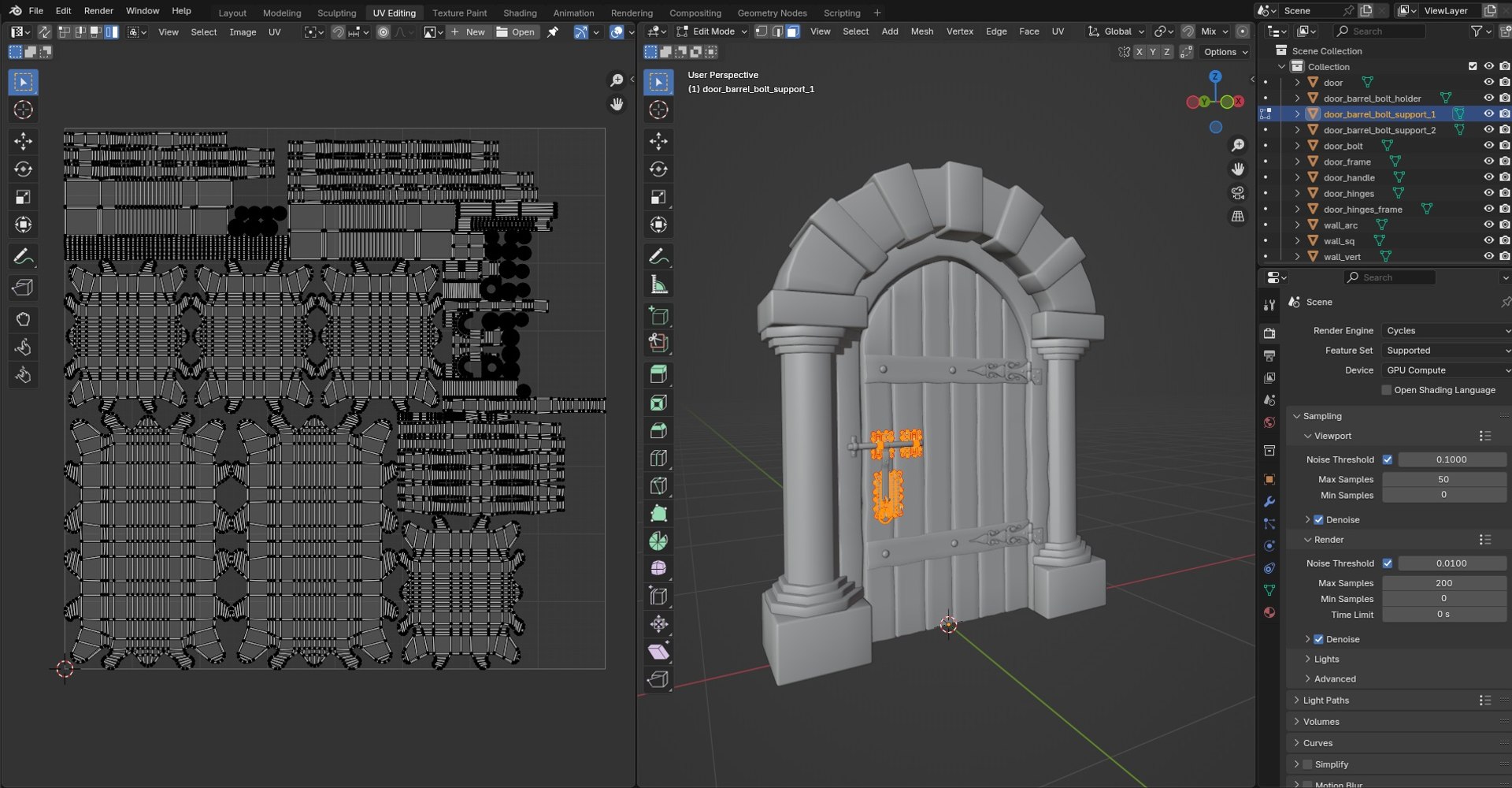Viewport: 1512px width, 788px height.
Task: Switch to Geometry Nodes workspace tab
Action: tap(772, 13)
